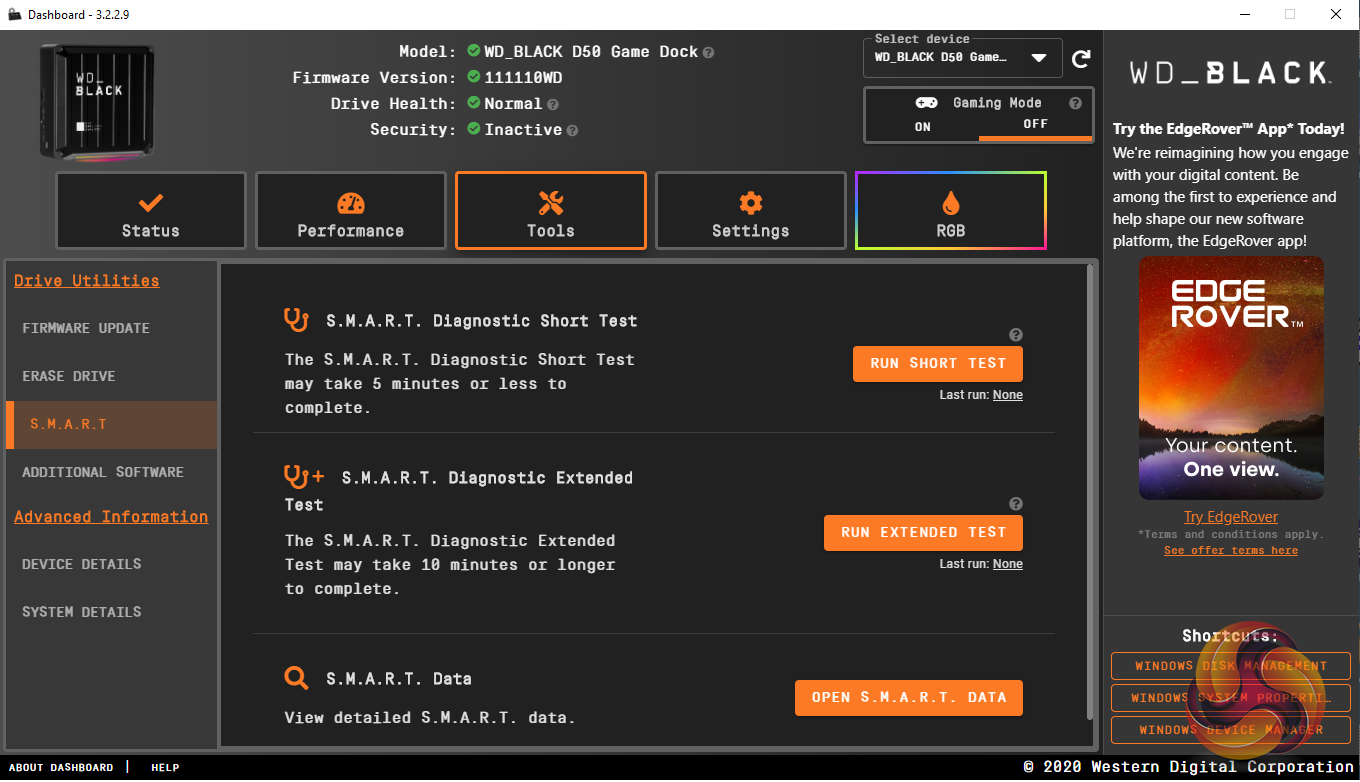Image resolution: width=1360 pixels, height=782 pixels.
Task: Run the S.M.A.R.T. short test
Action: click(x=938, y=364)
